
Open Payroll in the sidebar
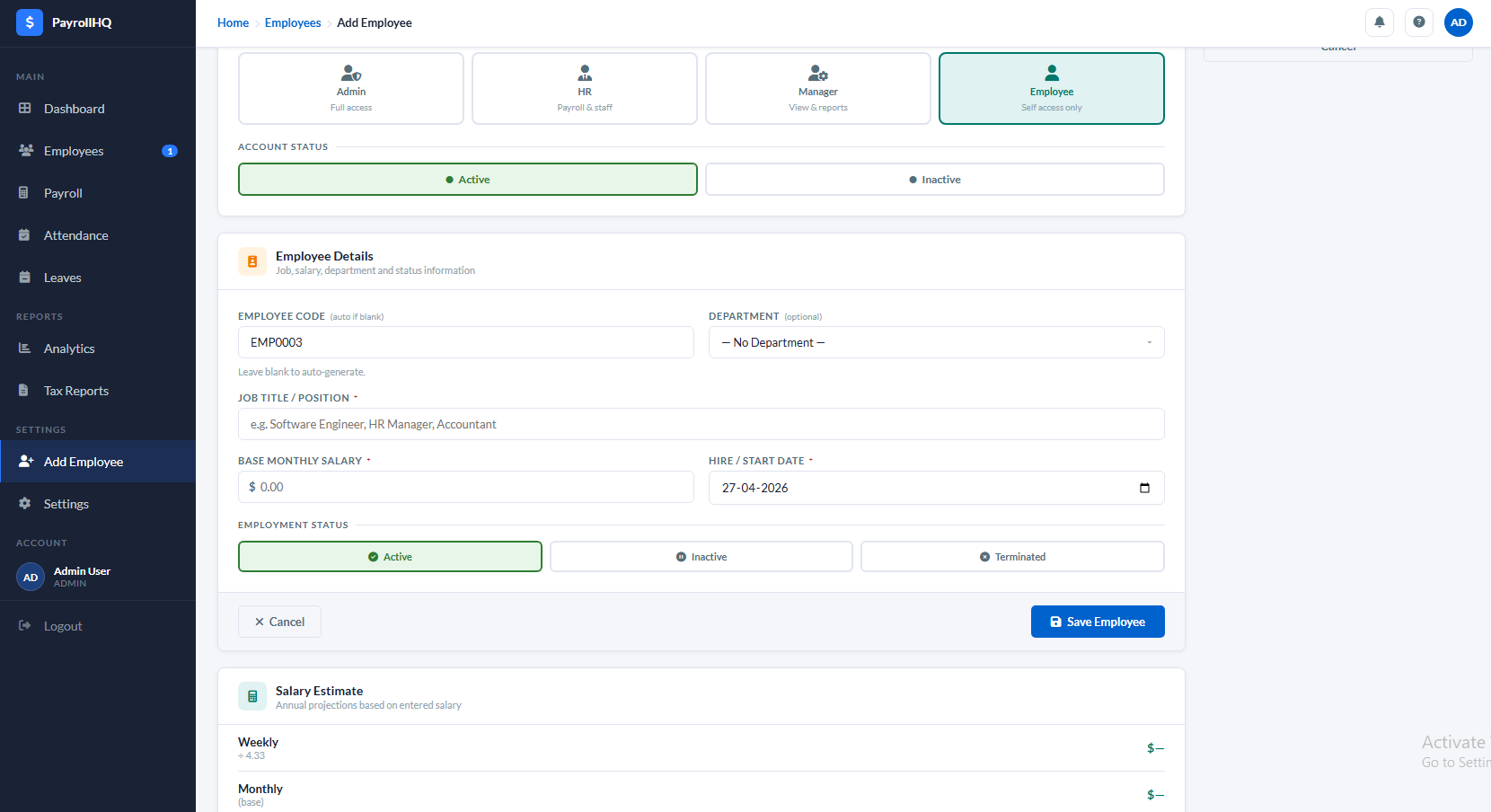click(x=63, y=193)
